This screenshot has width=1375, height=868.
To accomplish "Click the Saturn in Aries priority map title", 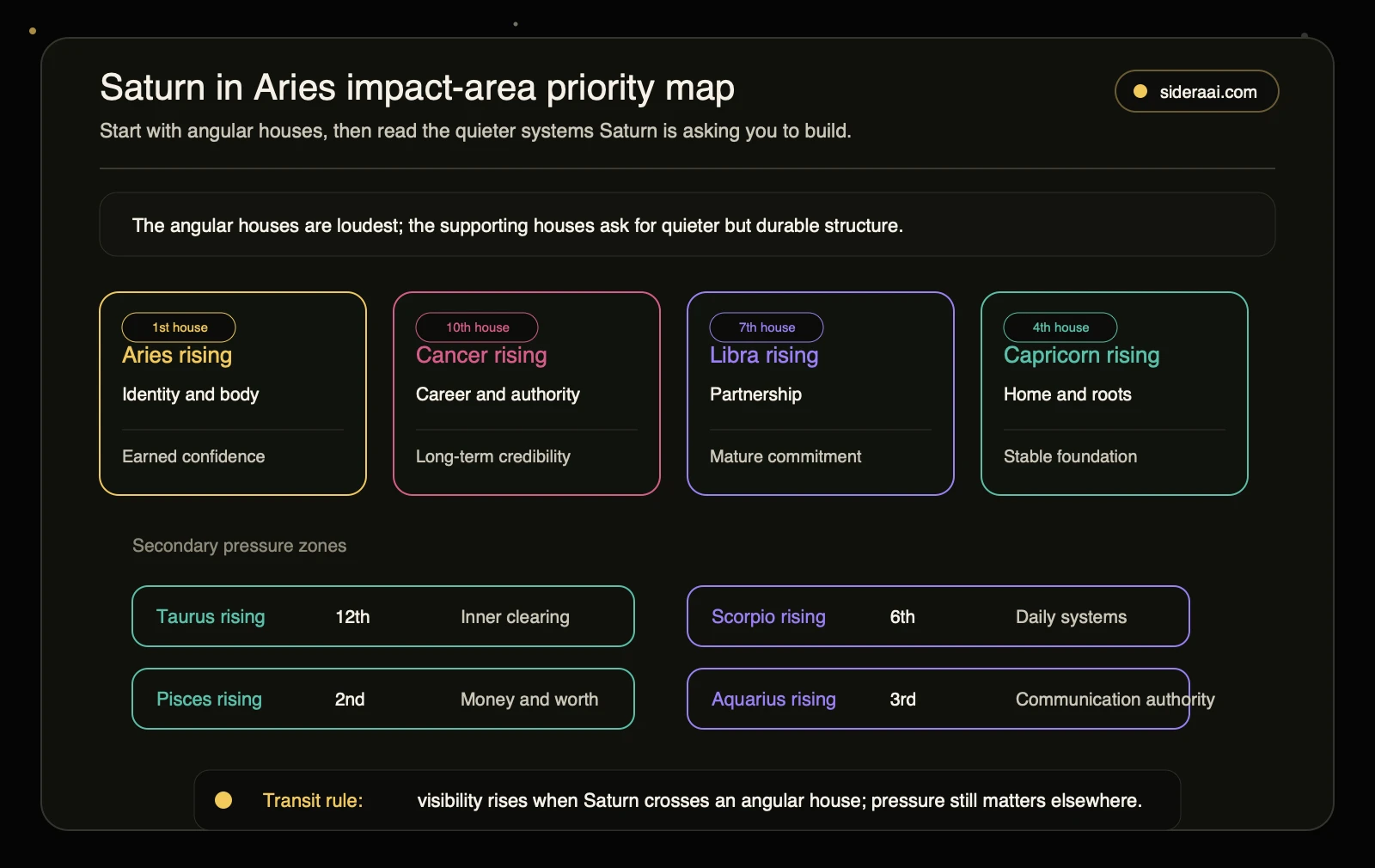I will (417, 88).
